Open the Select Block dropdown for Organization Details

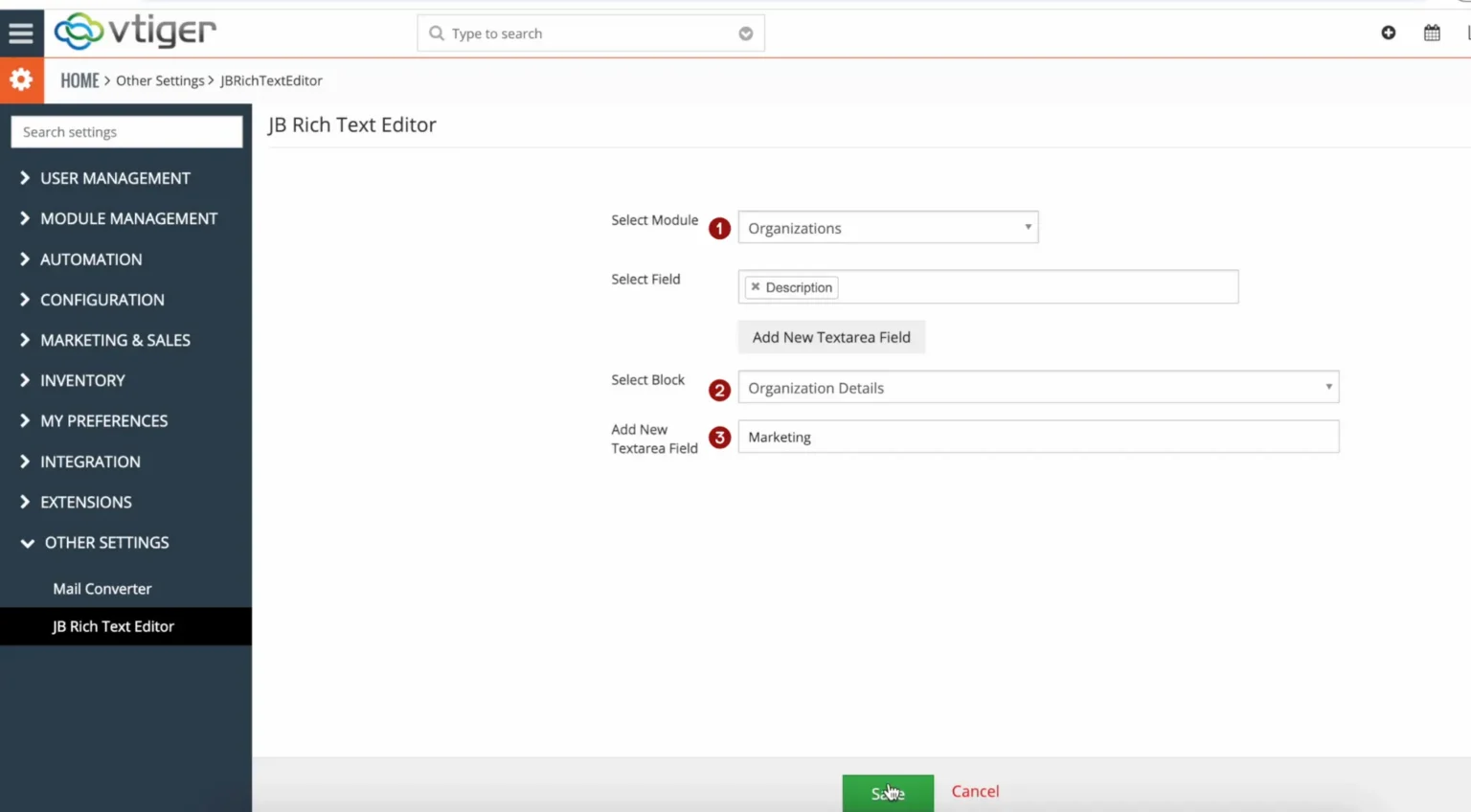click(1038, 387)
